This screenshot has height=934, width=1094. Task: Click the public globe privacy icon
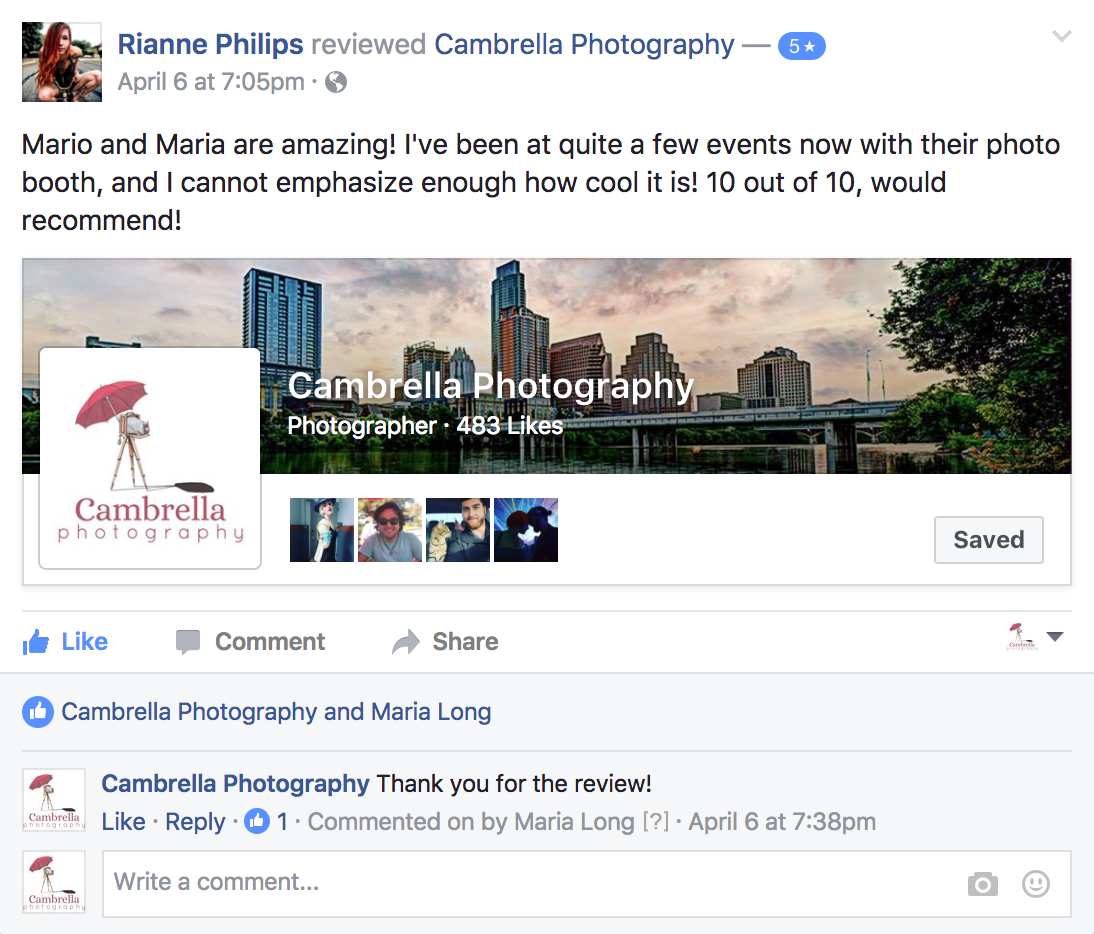click(336, 82)
